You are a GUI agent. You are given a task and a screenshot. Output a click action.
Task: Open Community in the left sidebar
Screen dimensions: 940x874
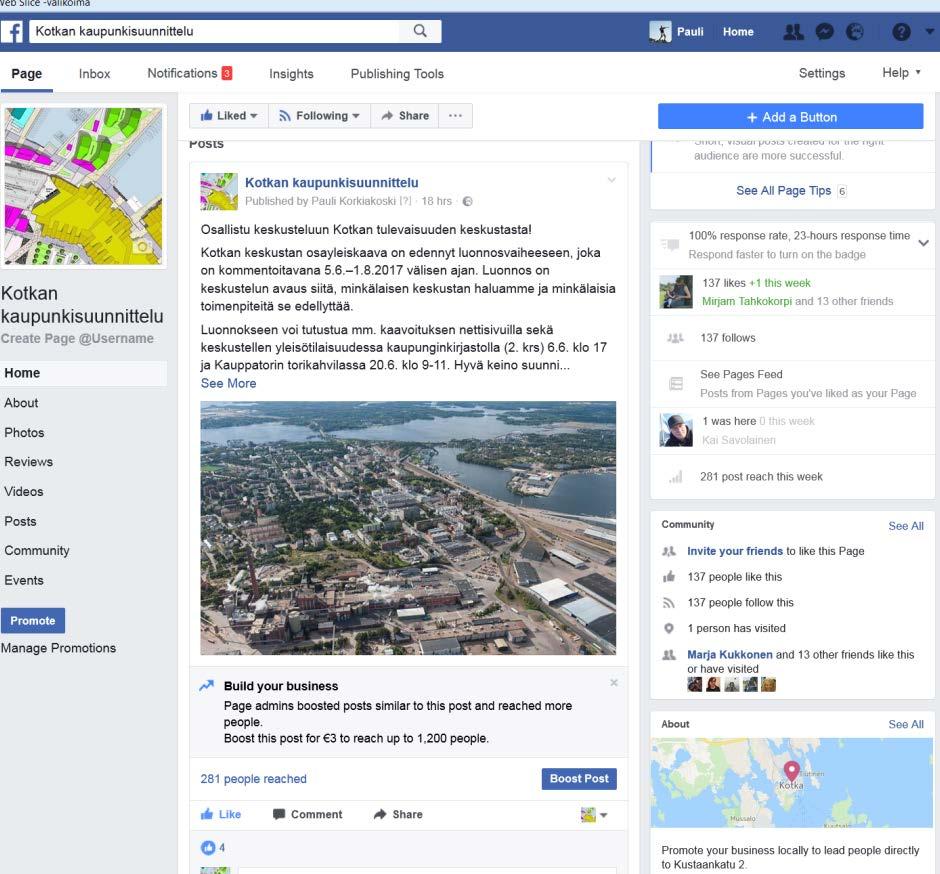[x=37, y=550]
